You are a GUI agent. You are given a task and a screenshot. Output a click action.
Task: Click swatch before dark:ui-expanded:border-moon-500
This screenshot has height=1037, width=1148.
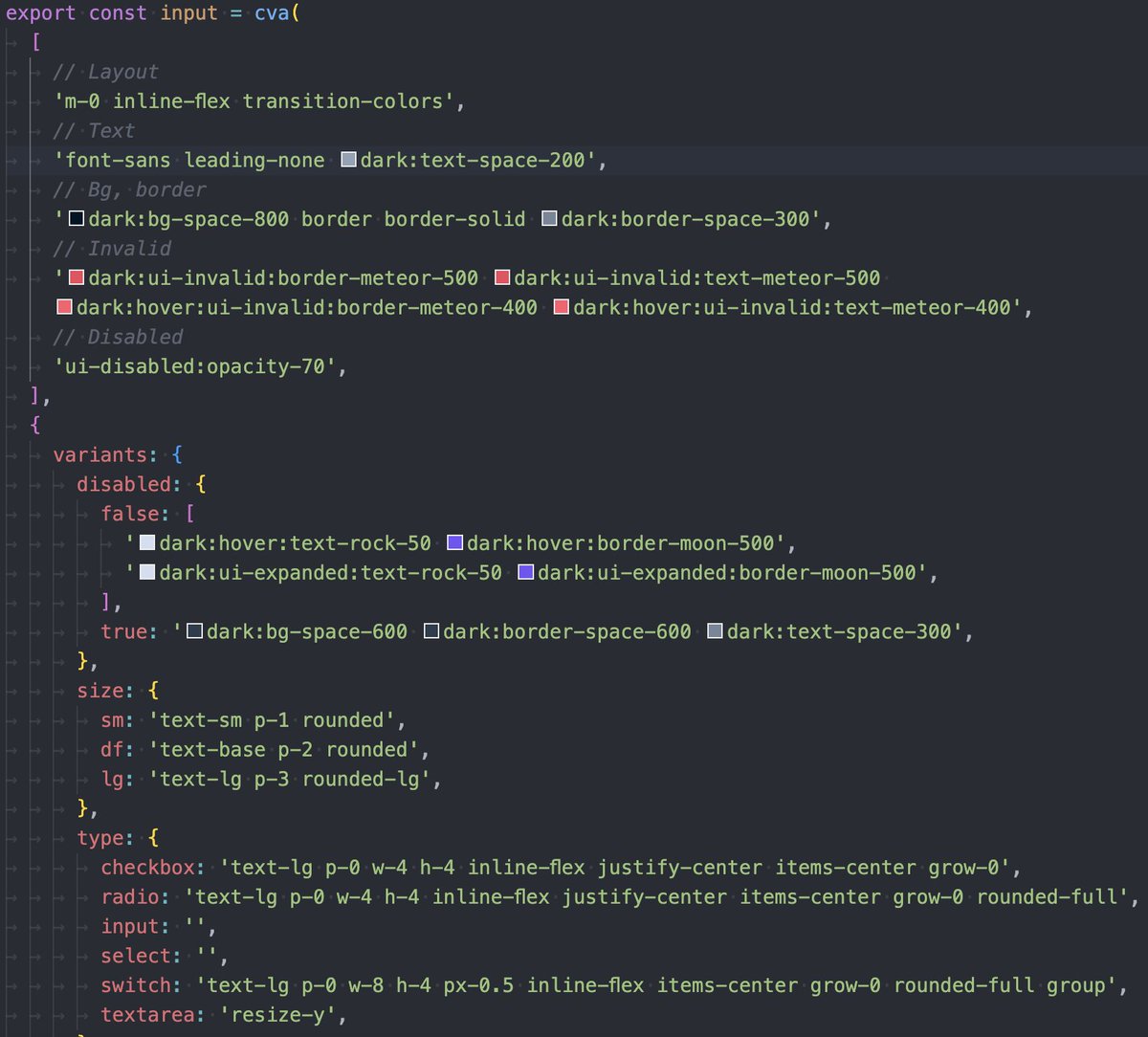[x=526, y=573]
